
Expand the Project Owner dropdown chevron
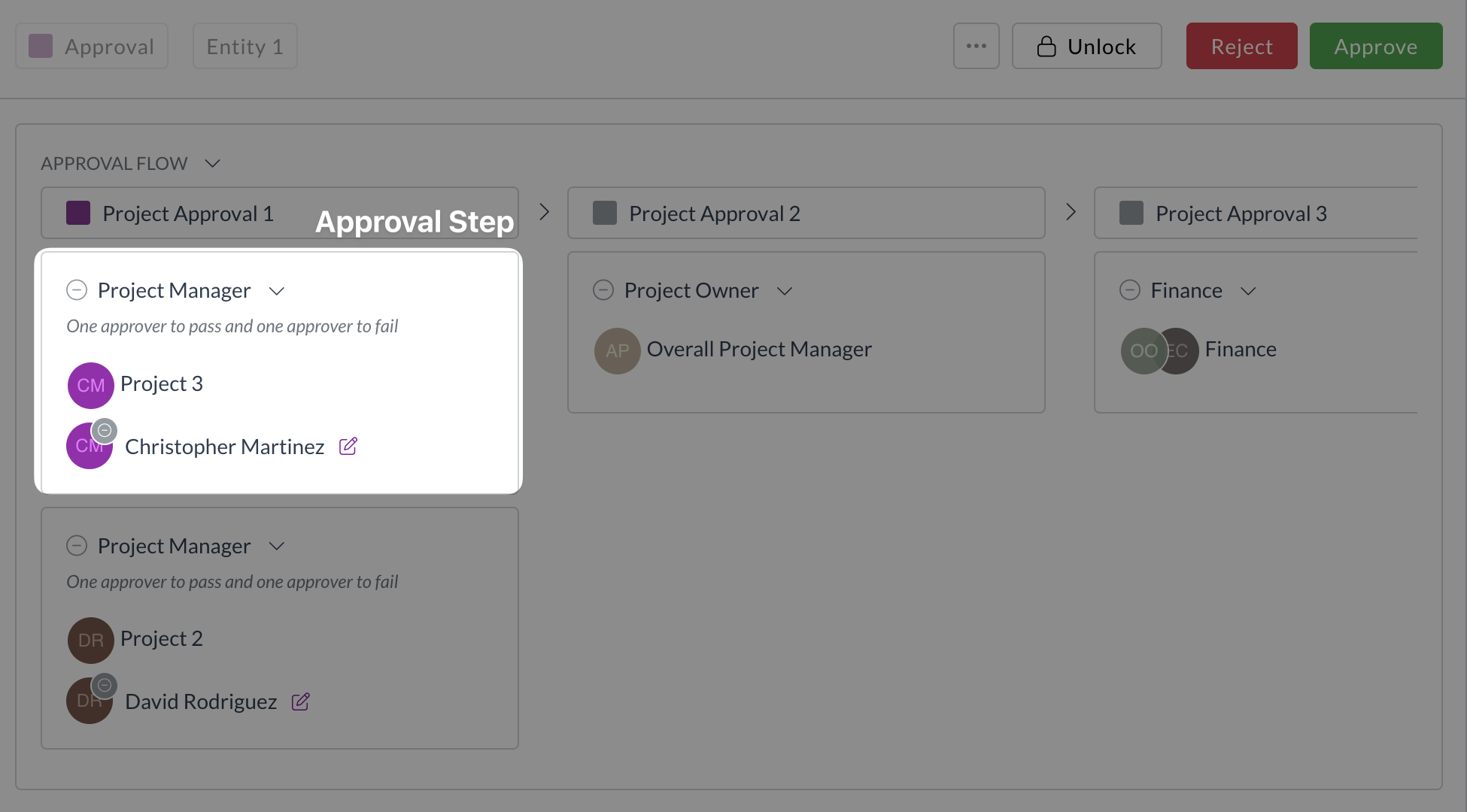point(785,291)
